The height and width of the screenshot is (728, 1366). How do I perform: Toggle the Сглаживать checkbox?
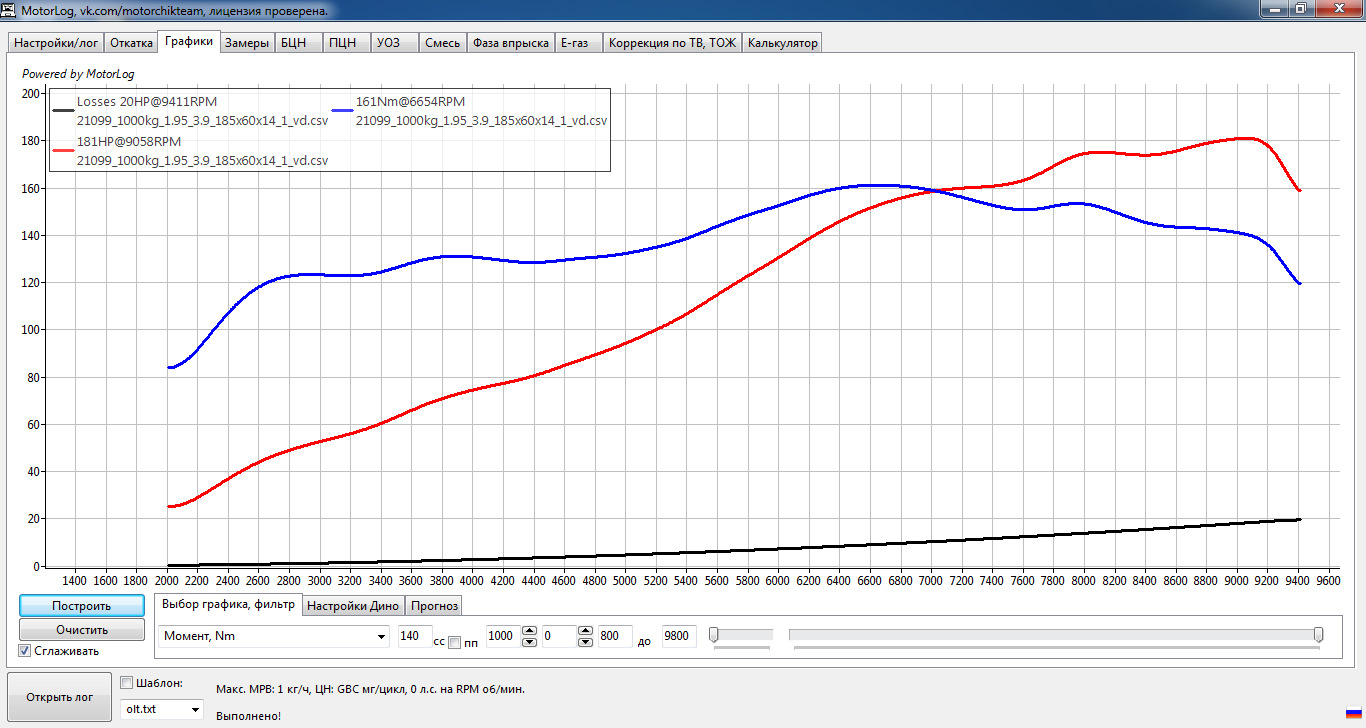pyautogui.click(x=25, y=651)
